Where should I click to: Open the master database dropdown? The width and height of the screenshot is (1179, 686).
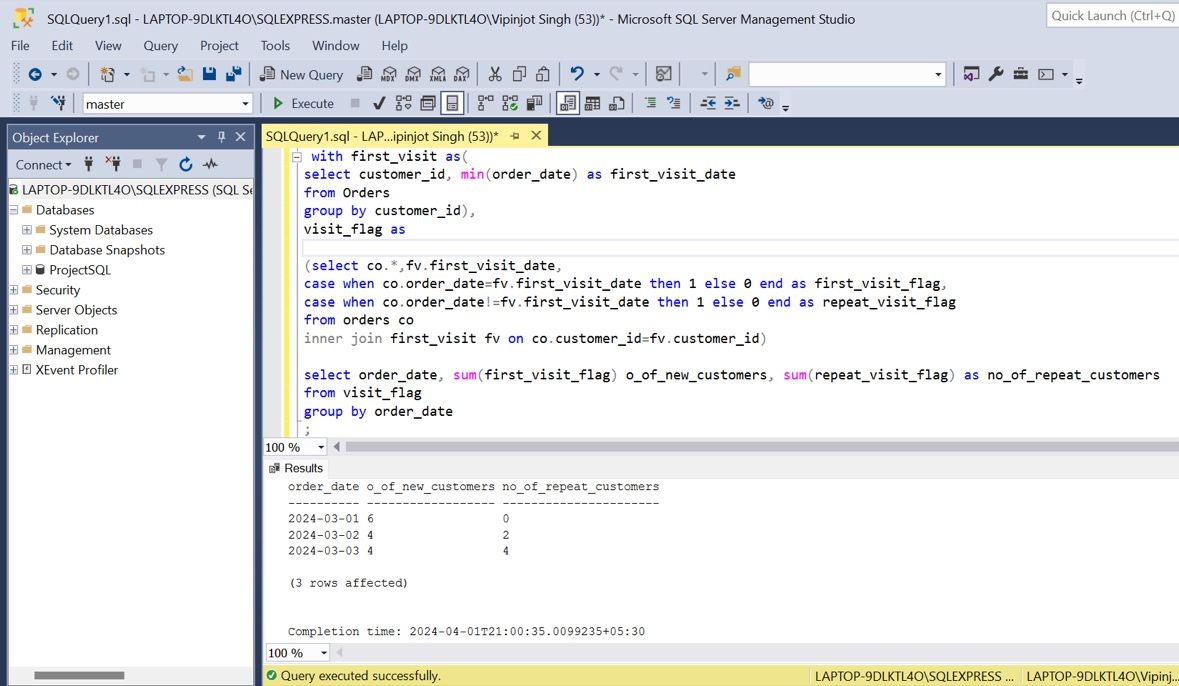click(x=245, y=104)
